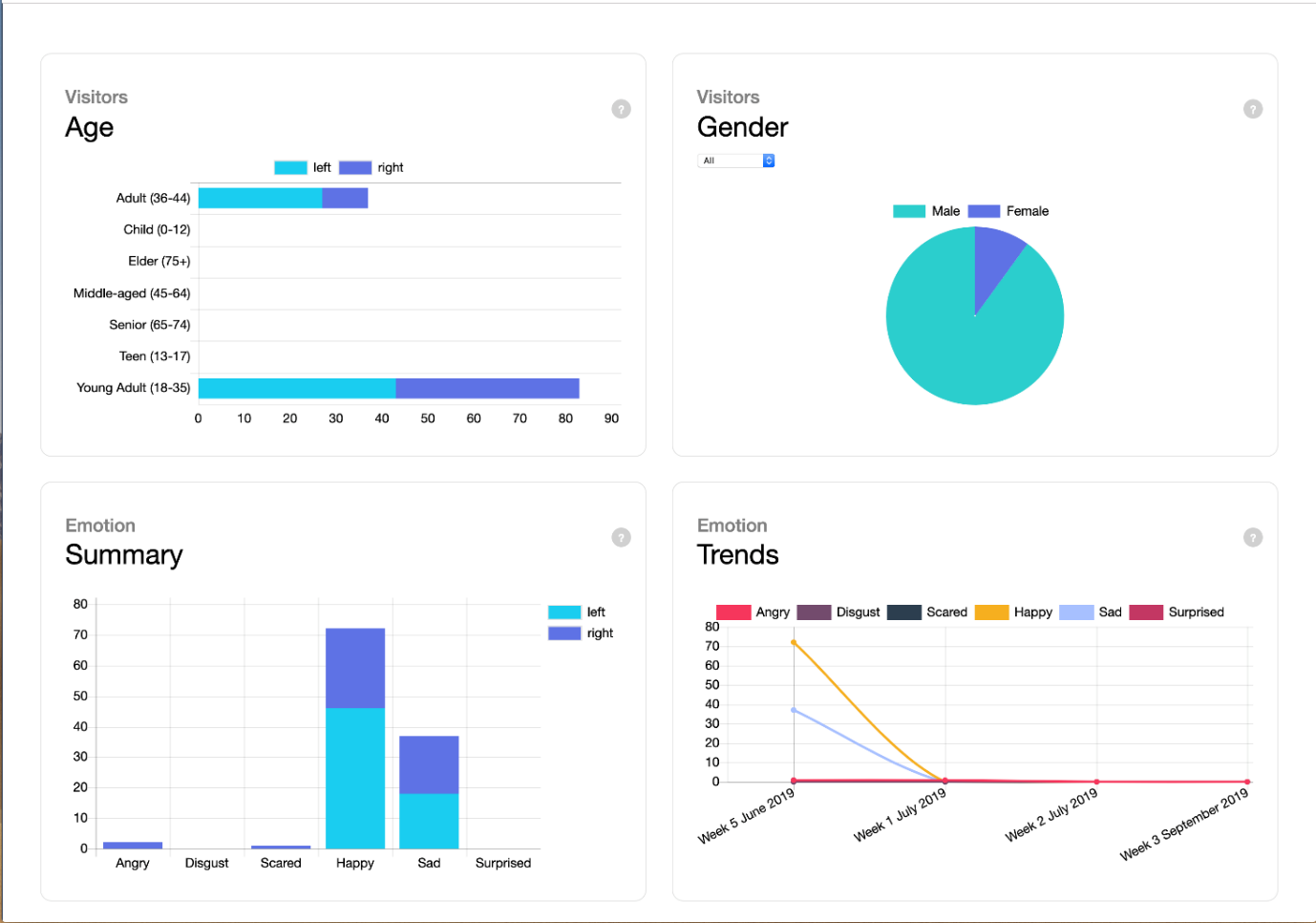Click Happy data point at Week 5 June 2019
This screenshot has height=923, width=1316.
(x=794, y=642)
